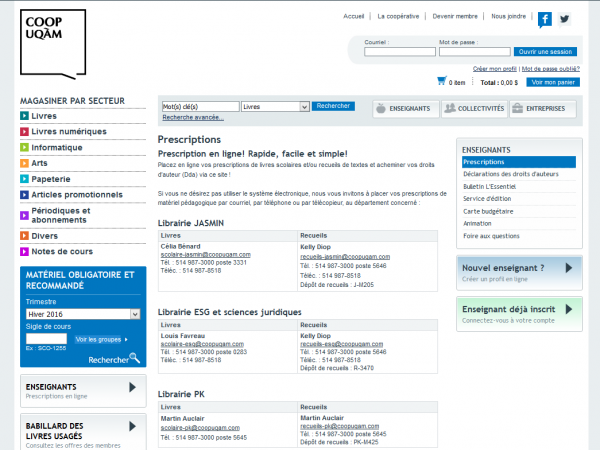Click the recueils-pk email link
This screenshot has height=450, width=600.
pyautogui.click(x=339, y=426)
